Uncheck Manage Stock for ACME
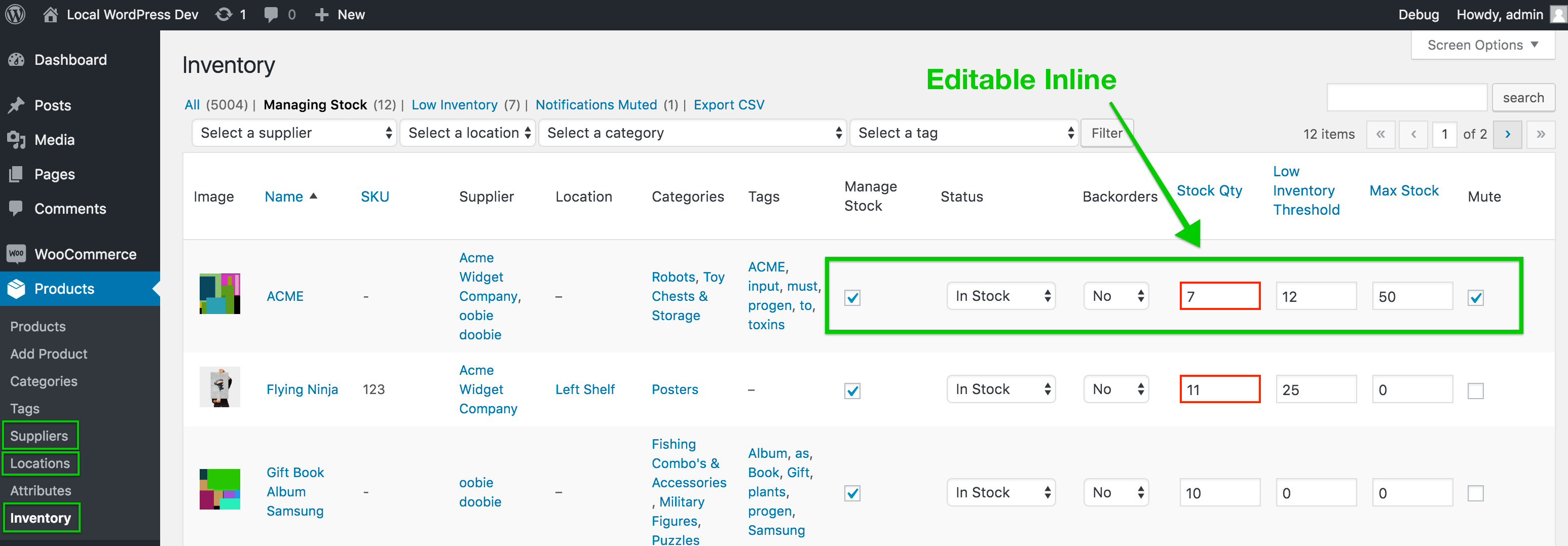Viewport: 1568px width, 546px height. 852,297
